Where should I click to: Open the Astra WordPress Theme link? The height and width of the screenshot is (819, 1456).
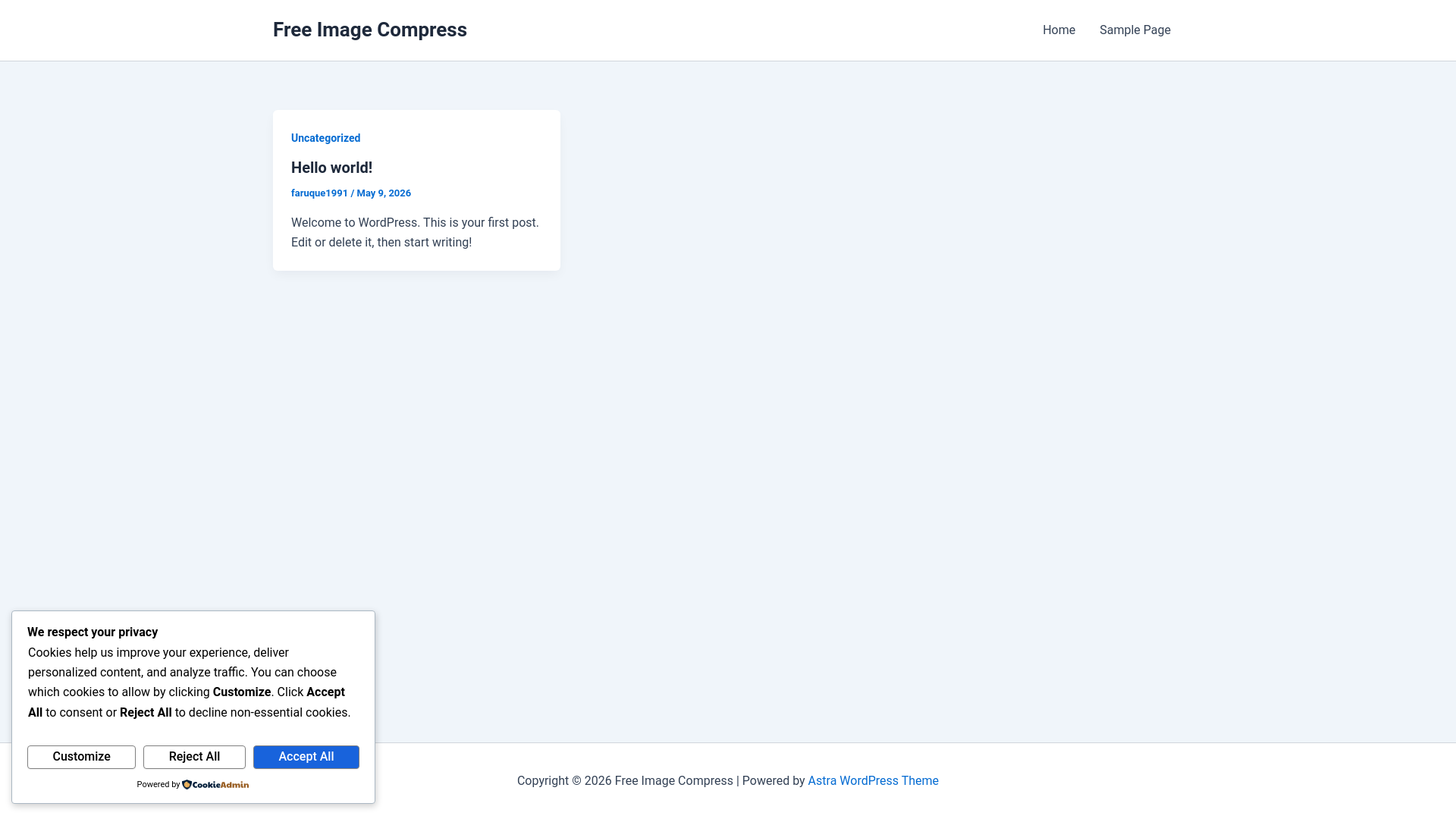point(873,781)
